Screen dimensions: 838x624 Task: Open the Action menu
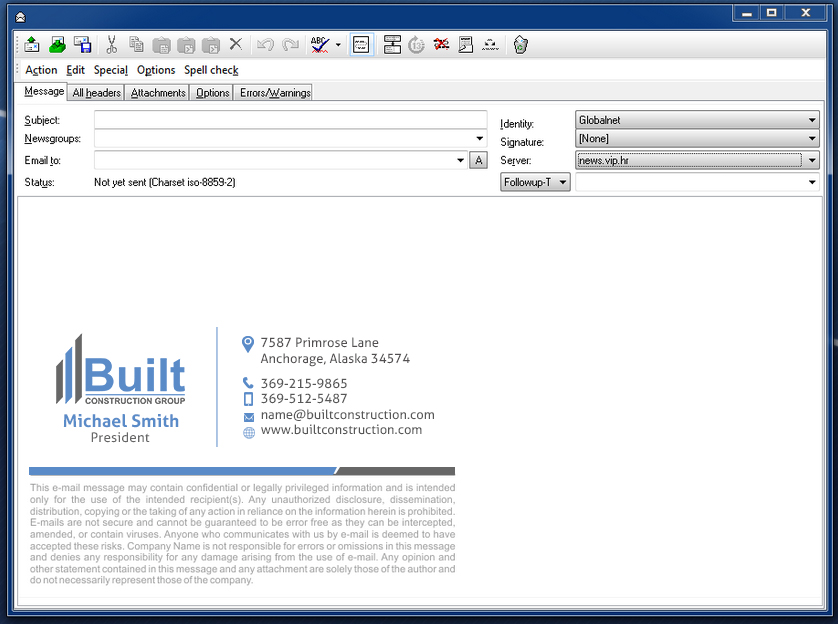point(41,70)
